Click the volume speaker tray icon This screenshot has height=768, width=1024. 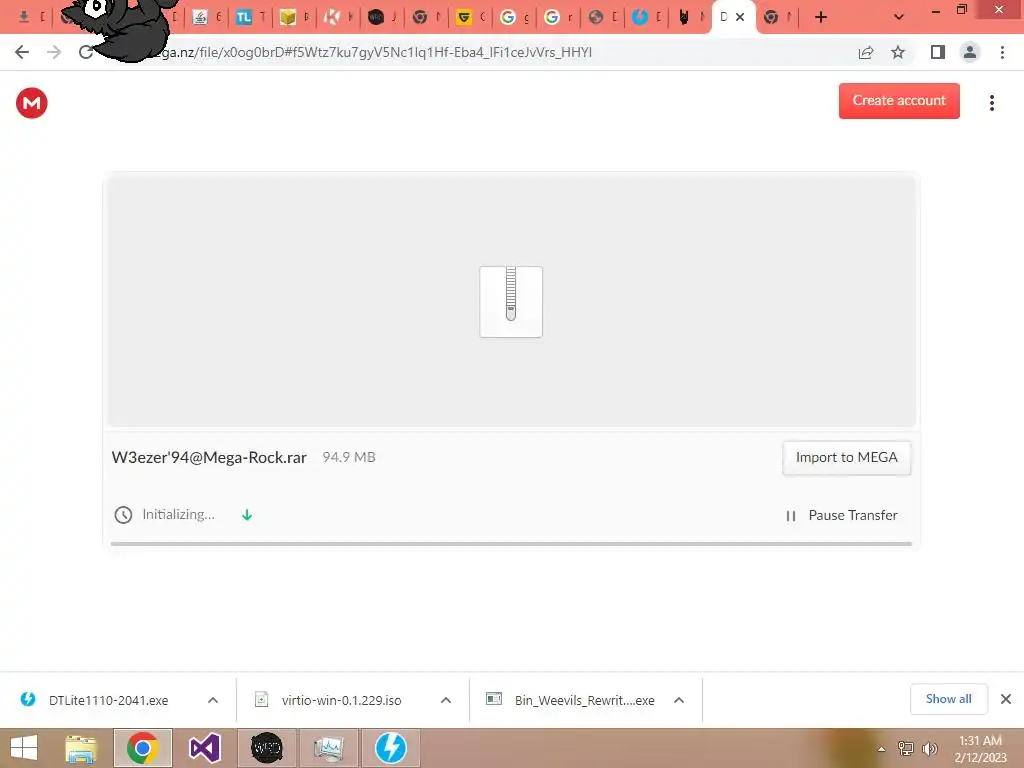[930, 748]
